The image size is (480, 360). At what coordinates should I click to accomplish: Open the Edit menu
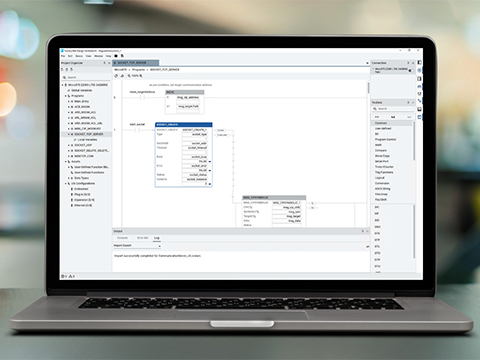point(70,56)
